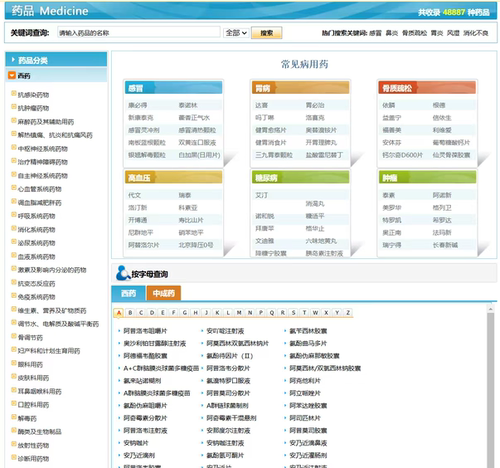Open 抗变态反应药 category
This screenshot has height=468, width=500.
coord(37,284)
